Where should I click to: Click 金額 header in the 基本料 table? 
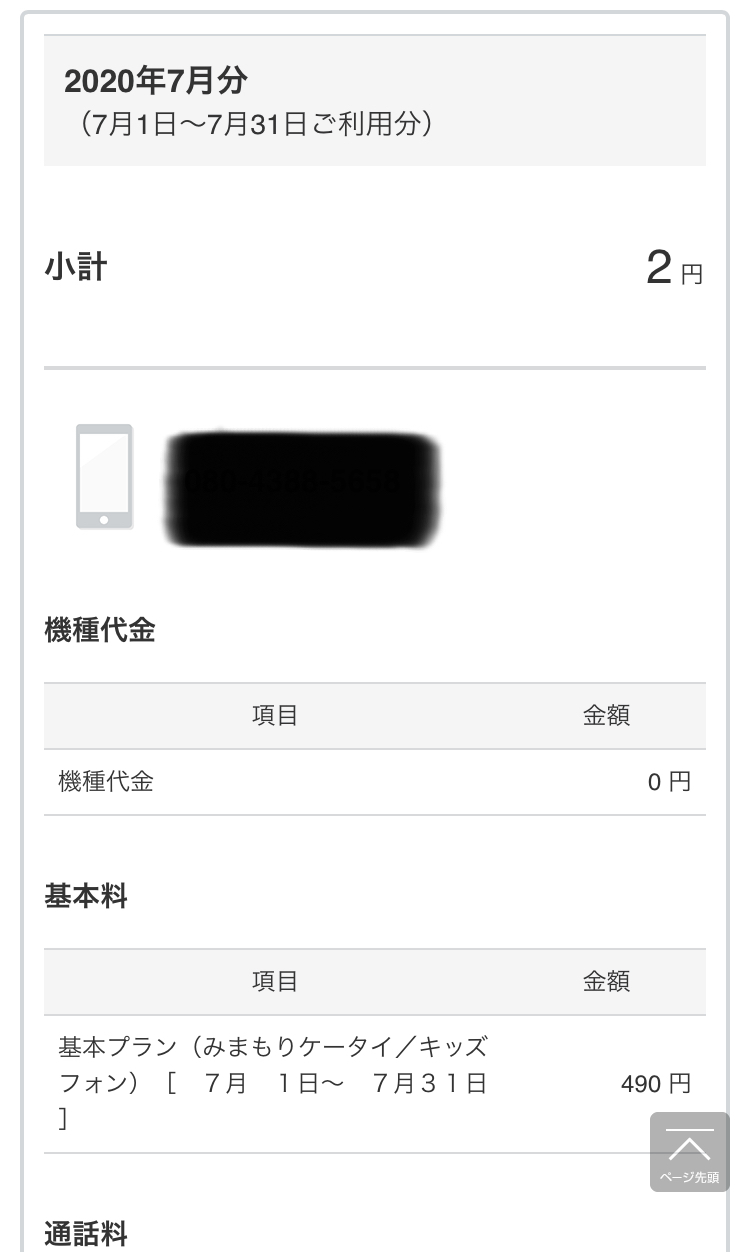point(606,982)
